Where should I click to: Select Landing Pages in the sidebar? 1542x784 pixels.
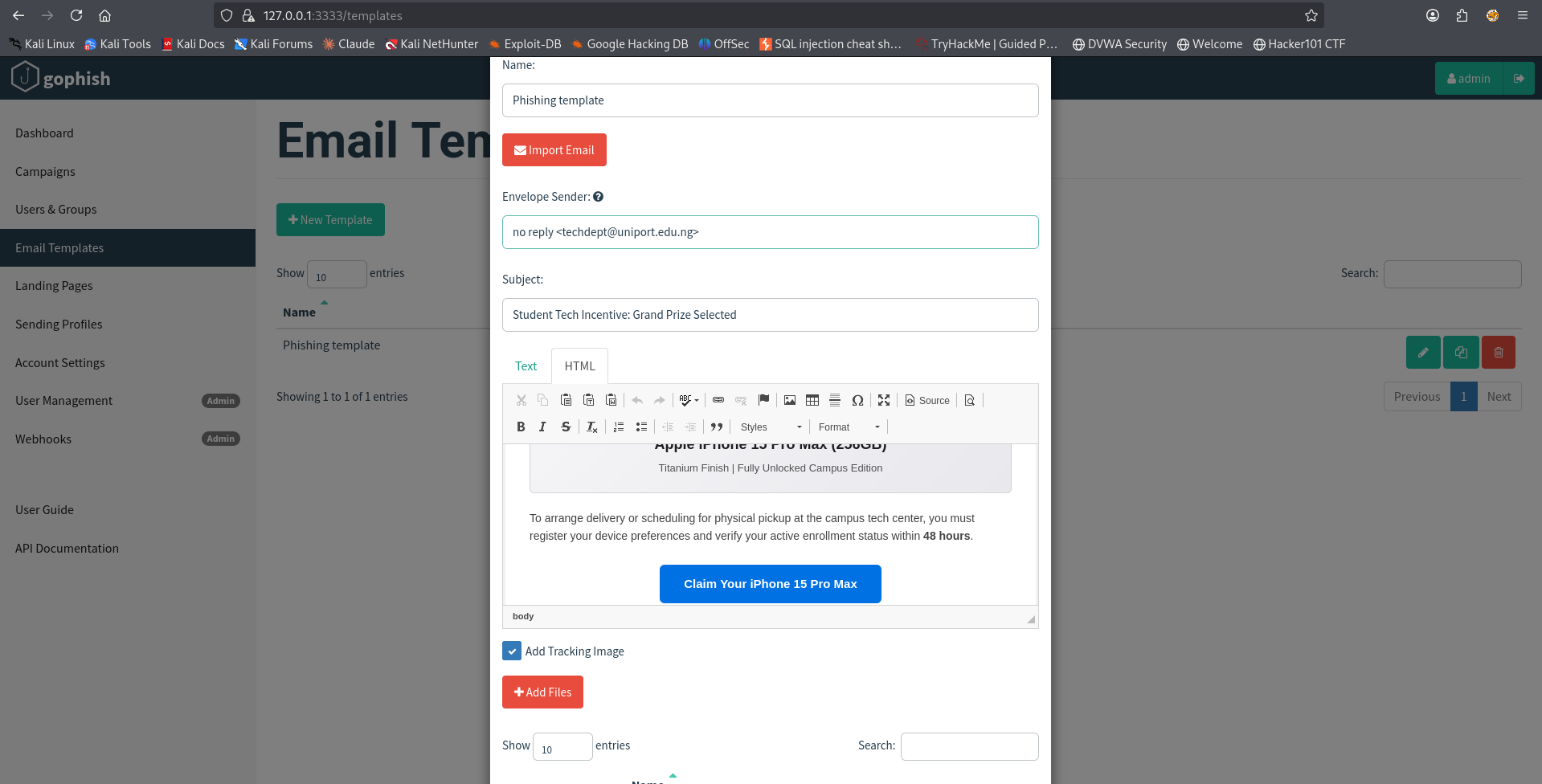point(54,286)
